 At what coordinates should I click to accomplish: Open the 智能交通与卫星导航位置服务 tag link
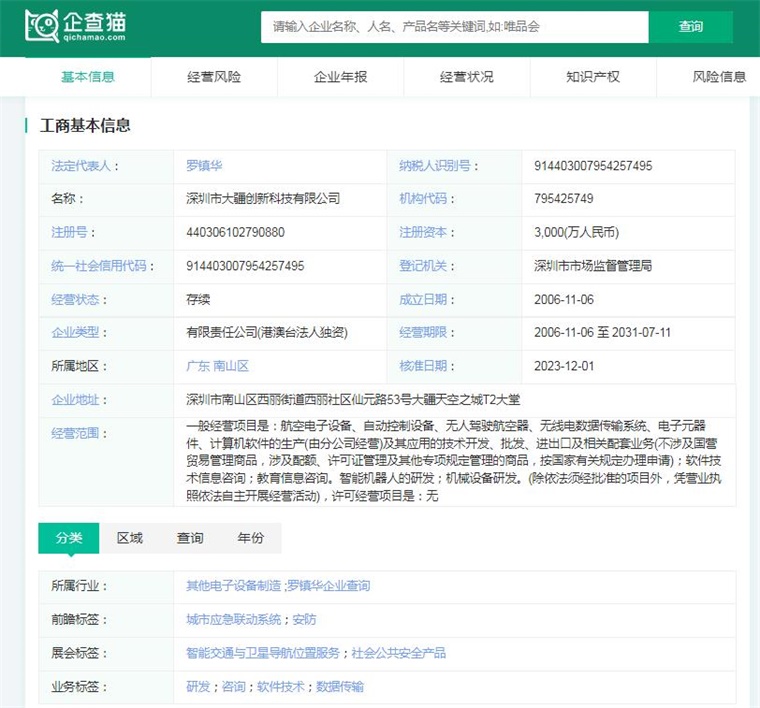coord(263,653)
